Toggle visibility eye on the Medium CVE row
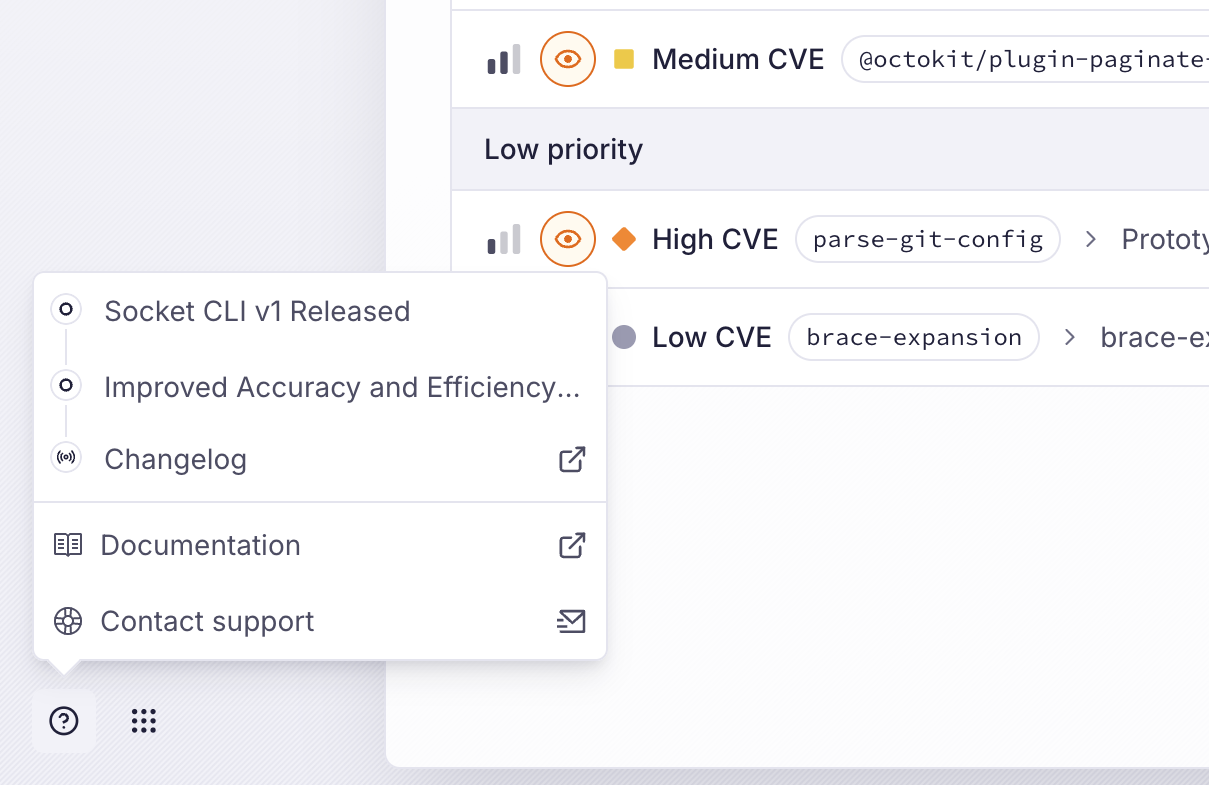Screen dimensions: 1209x785 (567, 59)
